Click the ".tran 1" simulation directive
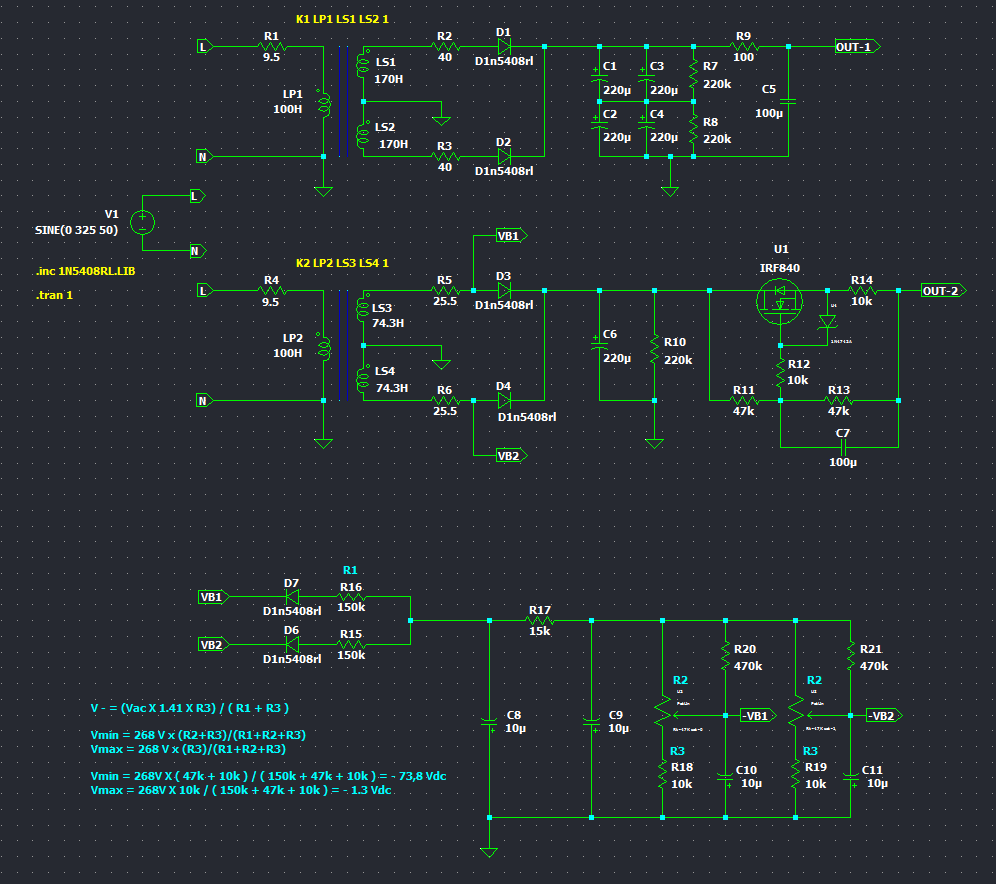 click(x=55, y=295)
